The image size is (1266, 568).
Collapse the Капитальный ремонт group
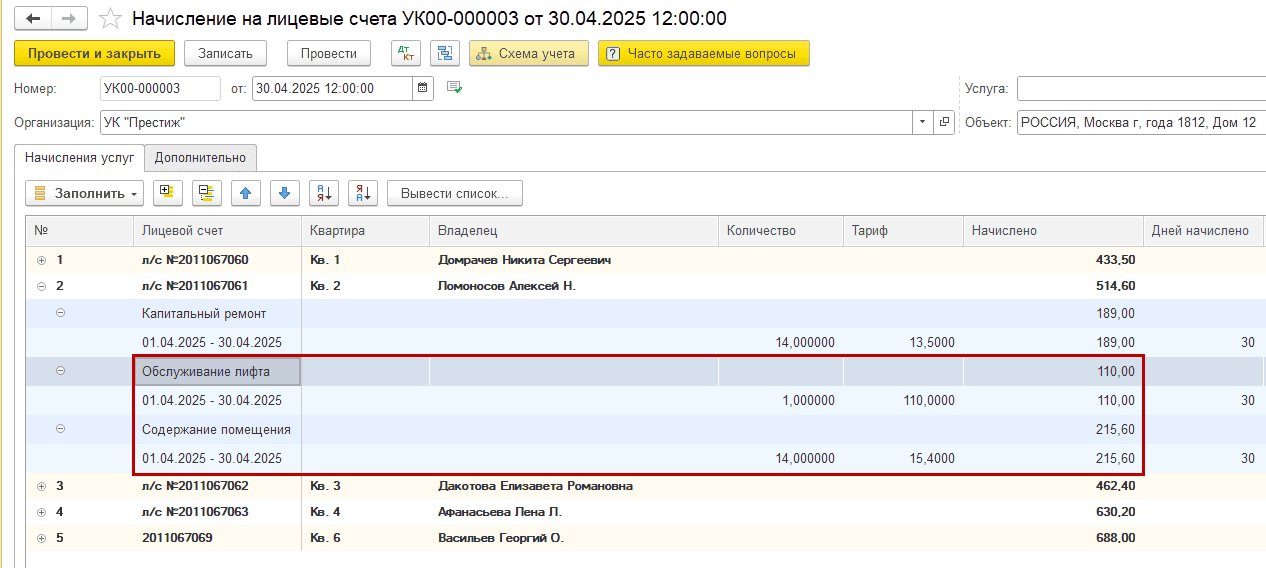click(60, 313)
